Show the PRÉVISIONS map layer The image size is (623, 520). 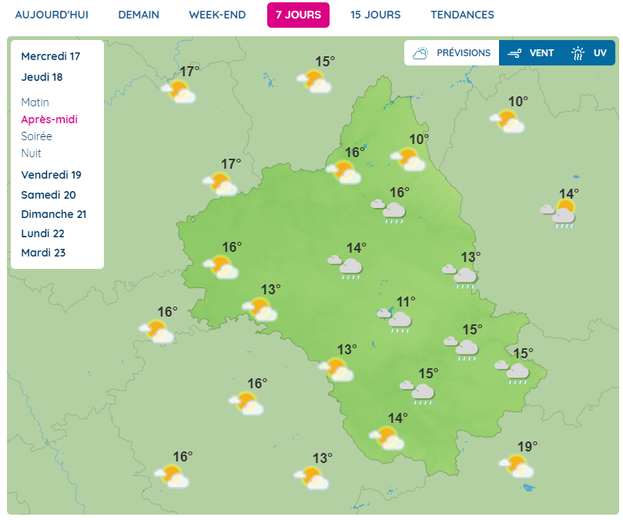pos(452,53)
